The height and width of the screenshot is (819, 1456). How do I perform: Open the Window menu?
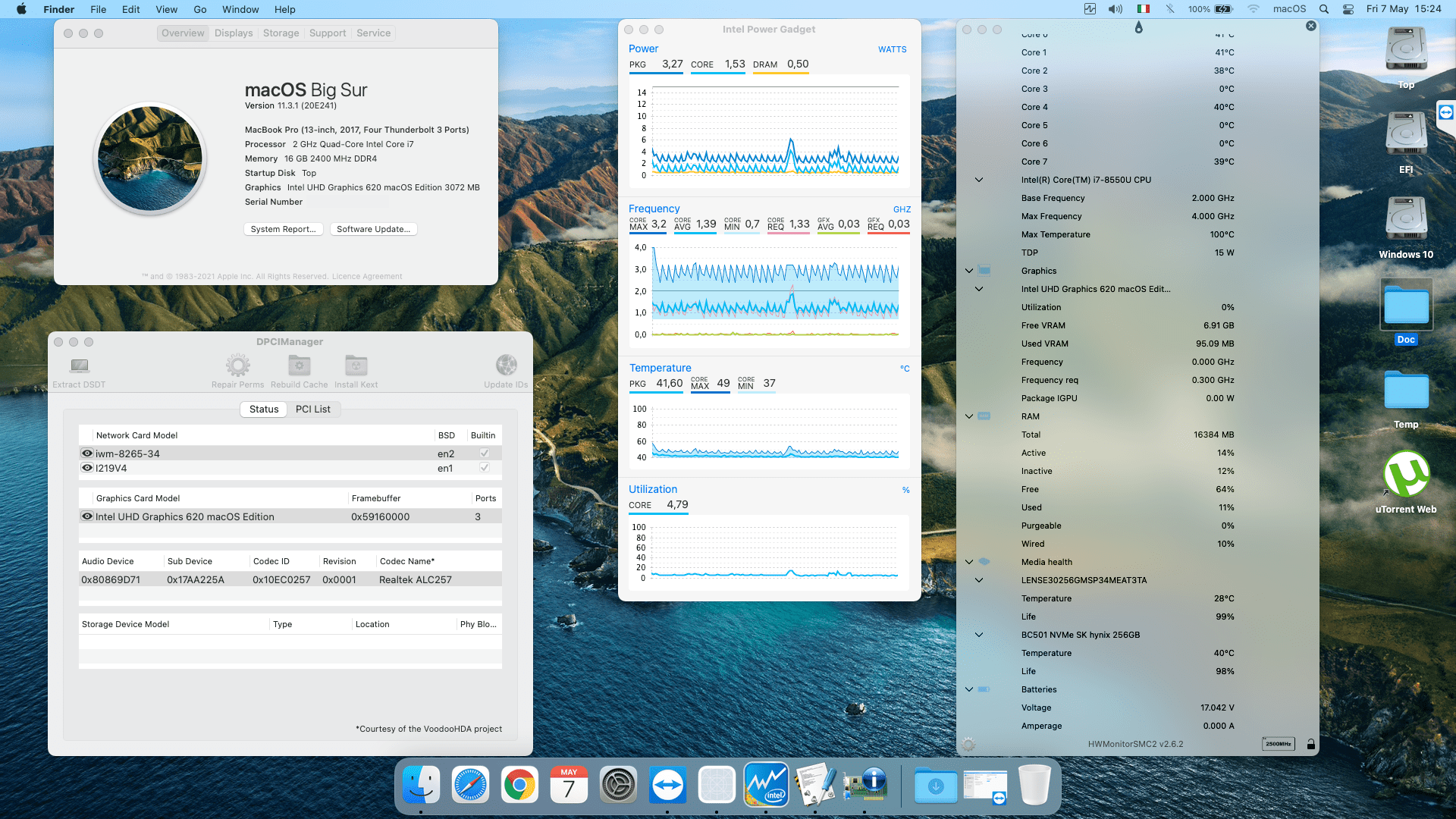click(240, 9)
